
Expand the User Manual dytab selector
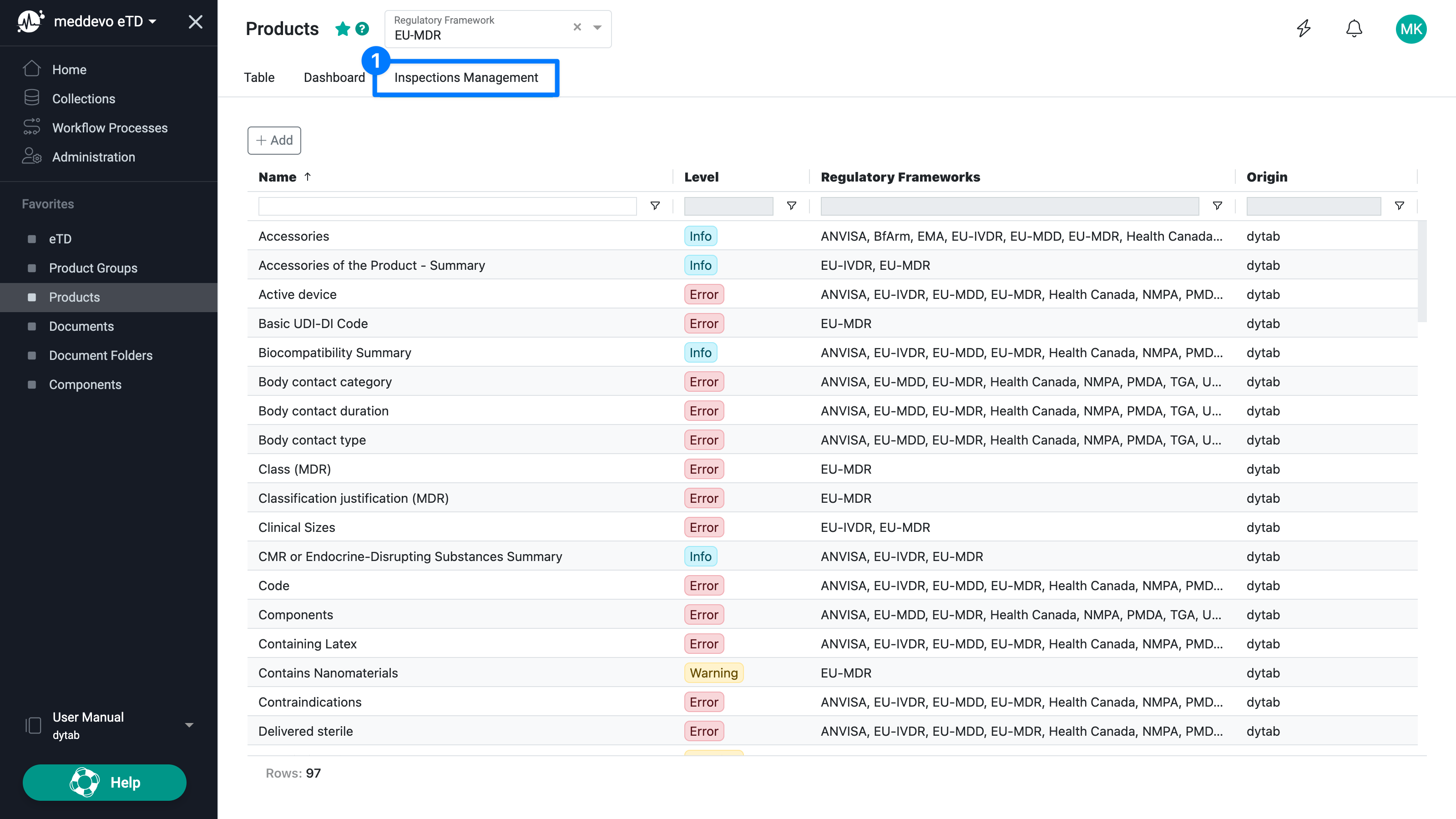click(189, 725)
